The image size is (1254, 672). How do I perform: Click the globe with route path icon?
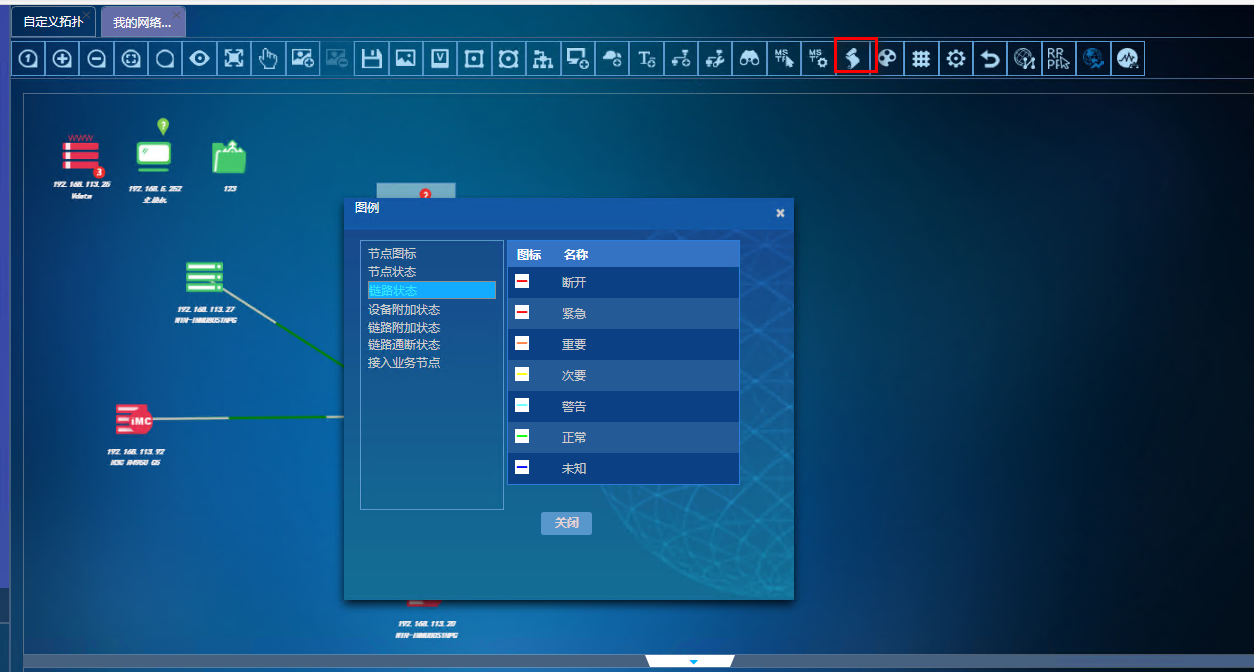click(1024, 59)
